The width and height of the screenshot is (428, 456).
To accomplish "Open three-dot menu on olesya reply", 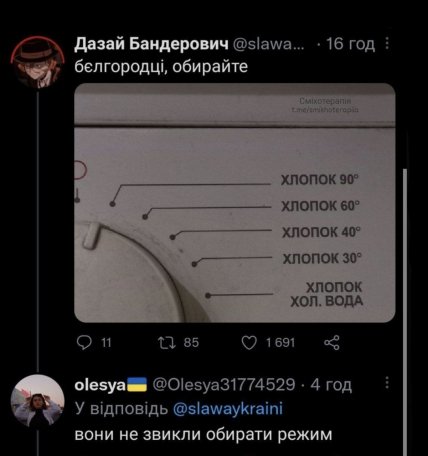I will [387, 383].
